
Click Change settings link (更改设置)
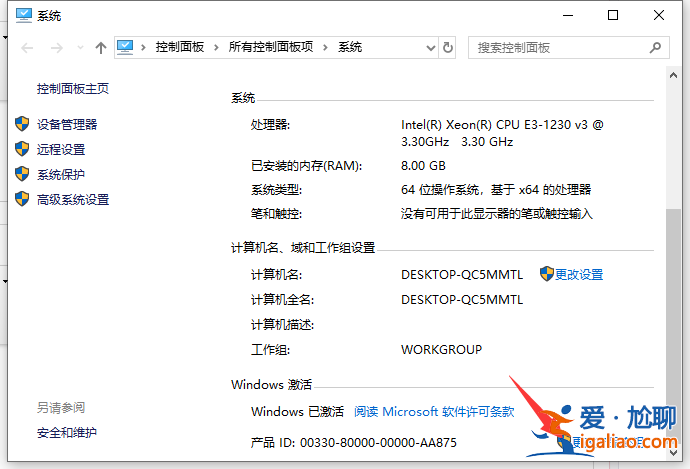point(579,275)
